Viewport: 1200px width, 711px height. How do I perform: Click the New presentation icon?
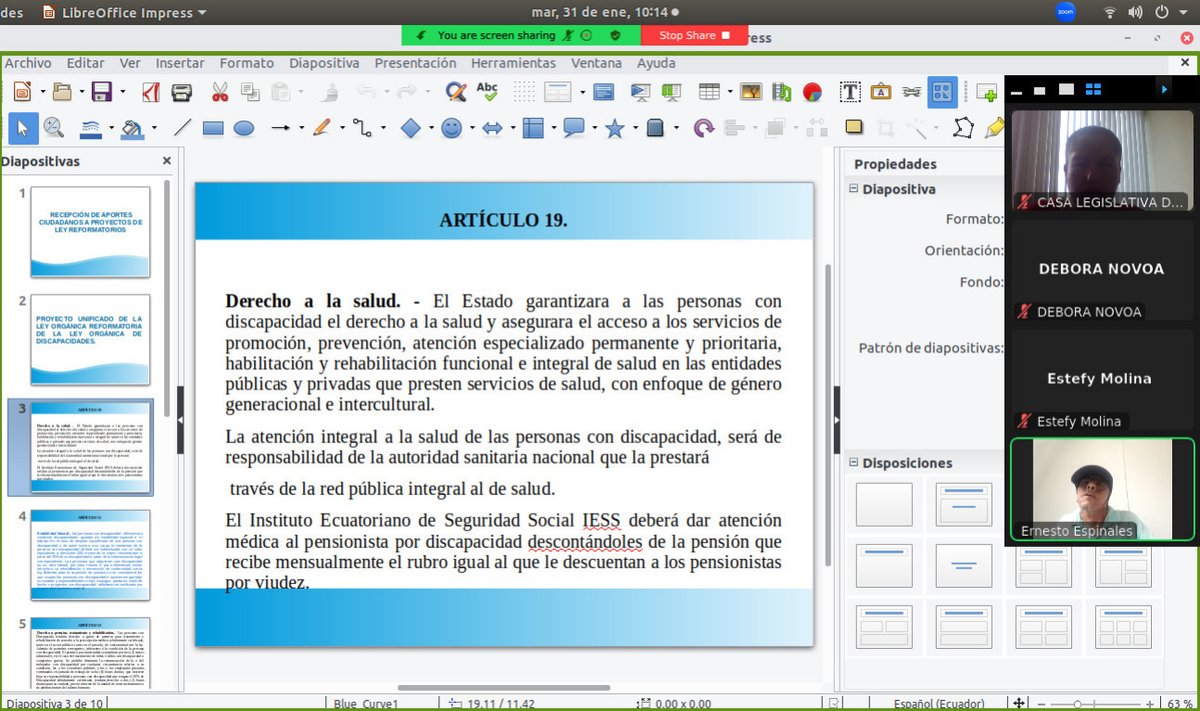point(21,92)
